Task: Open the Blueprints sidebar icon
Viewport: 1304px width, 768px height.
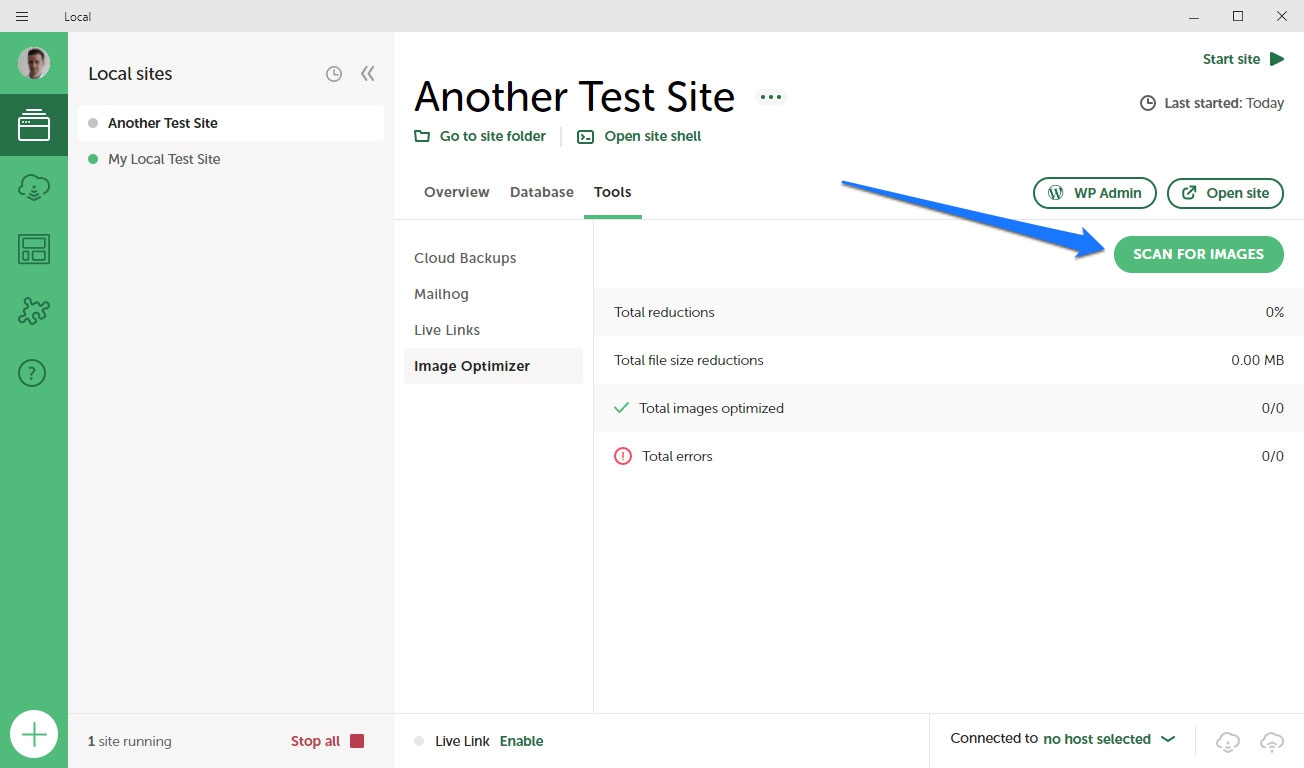Action: (34, 249)
